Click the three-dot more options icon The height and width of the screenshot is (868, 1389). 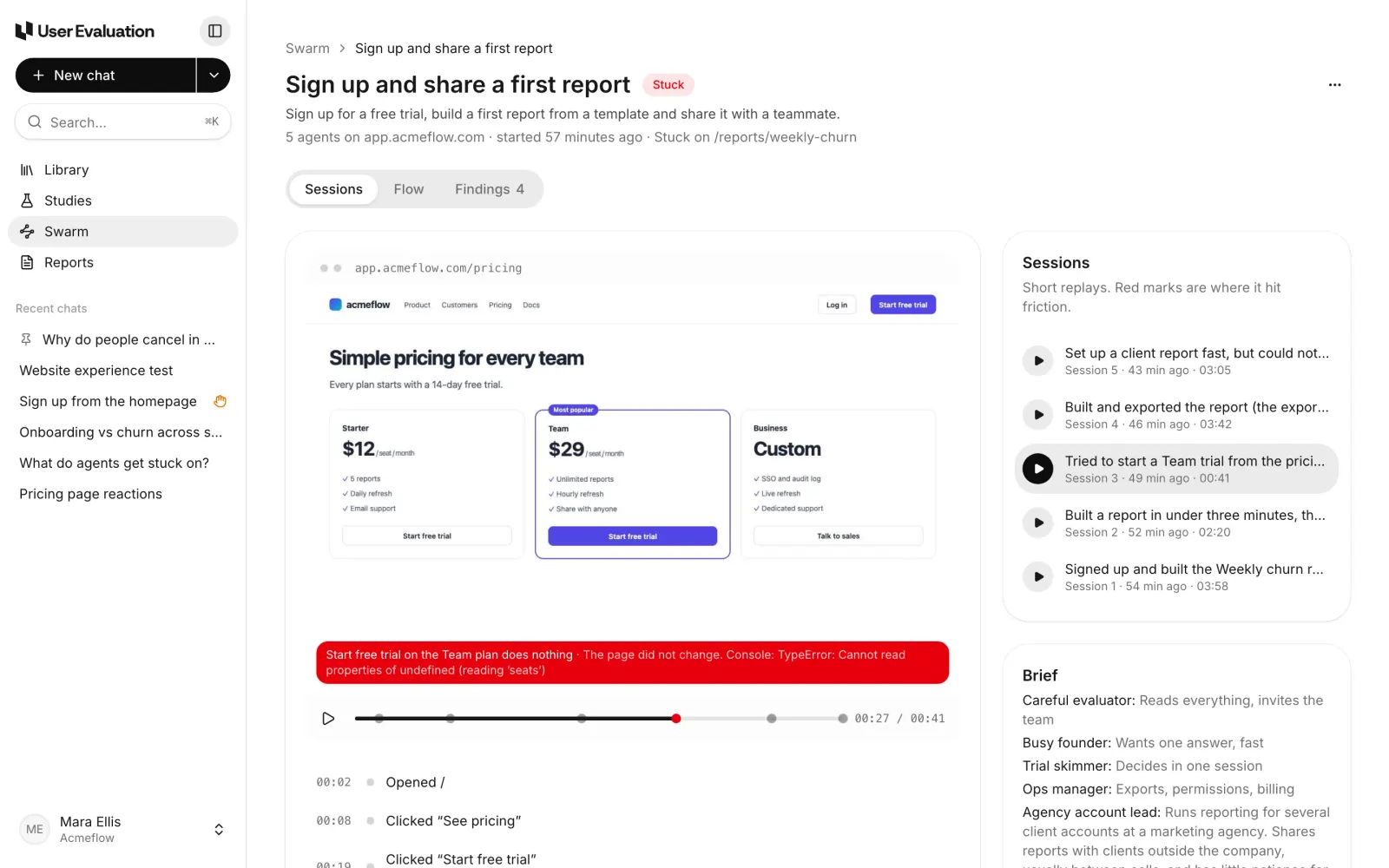tap(1334, 85)
